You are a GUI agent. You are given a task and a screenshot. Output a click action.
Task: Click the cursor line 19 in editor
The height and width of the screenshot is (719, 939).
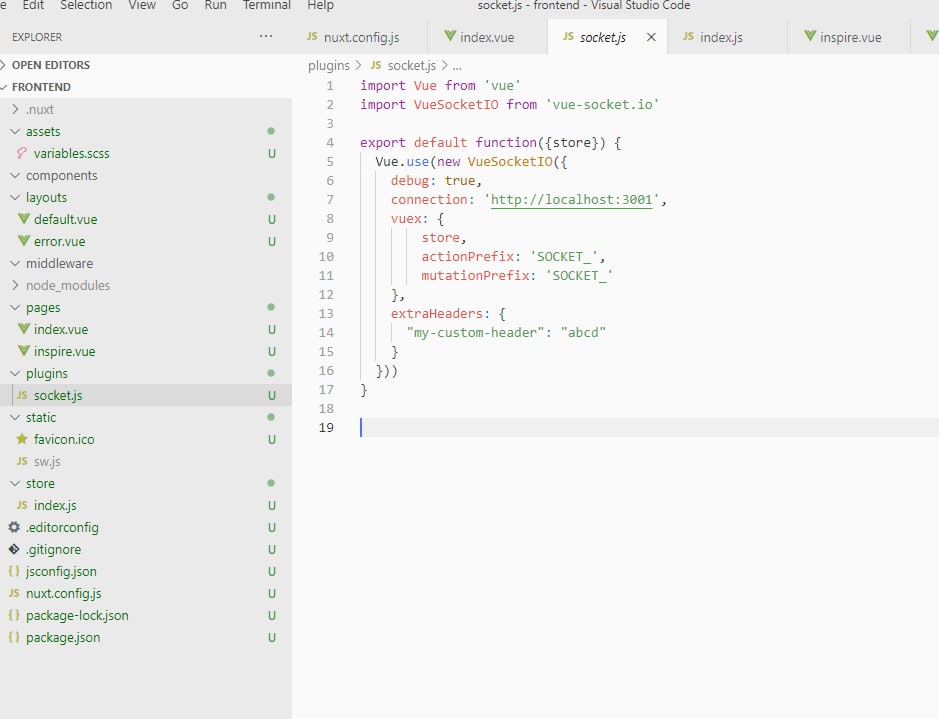[649, 427]
